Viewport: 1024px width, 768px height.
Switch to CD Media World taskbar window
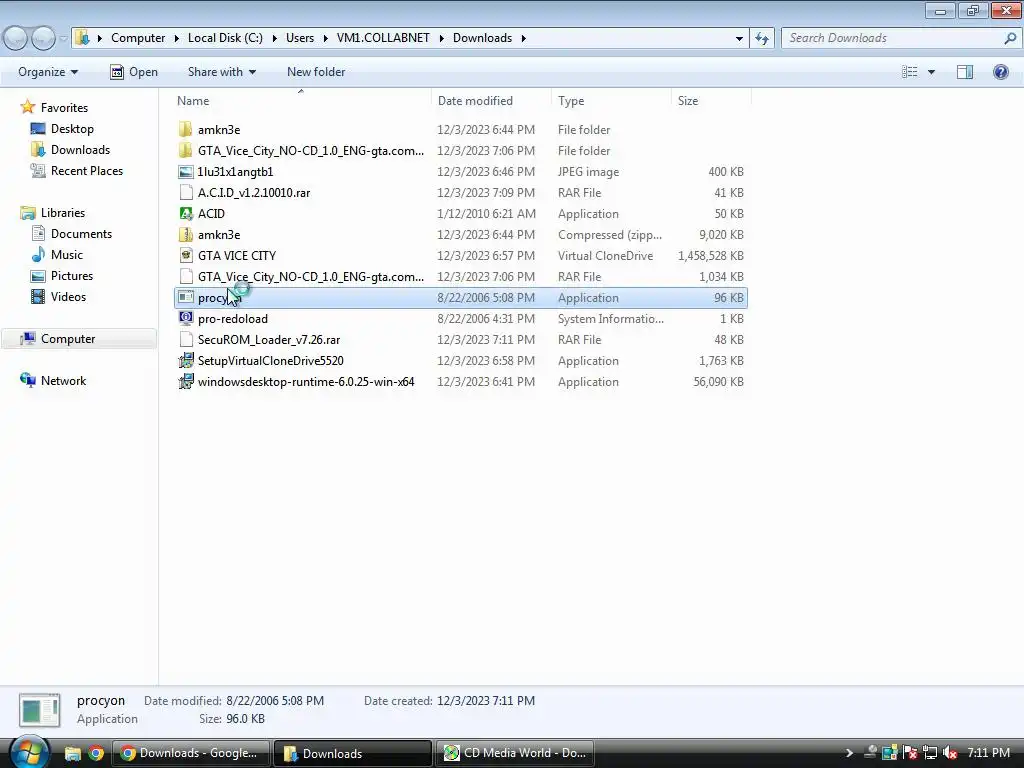click(x=515, y=754)
